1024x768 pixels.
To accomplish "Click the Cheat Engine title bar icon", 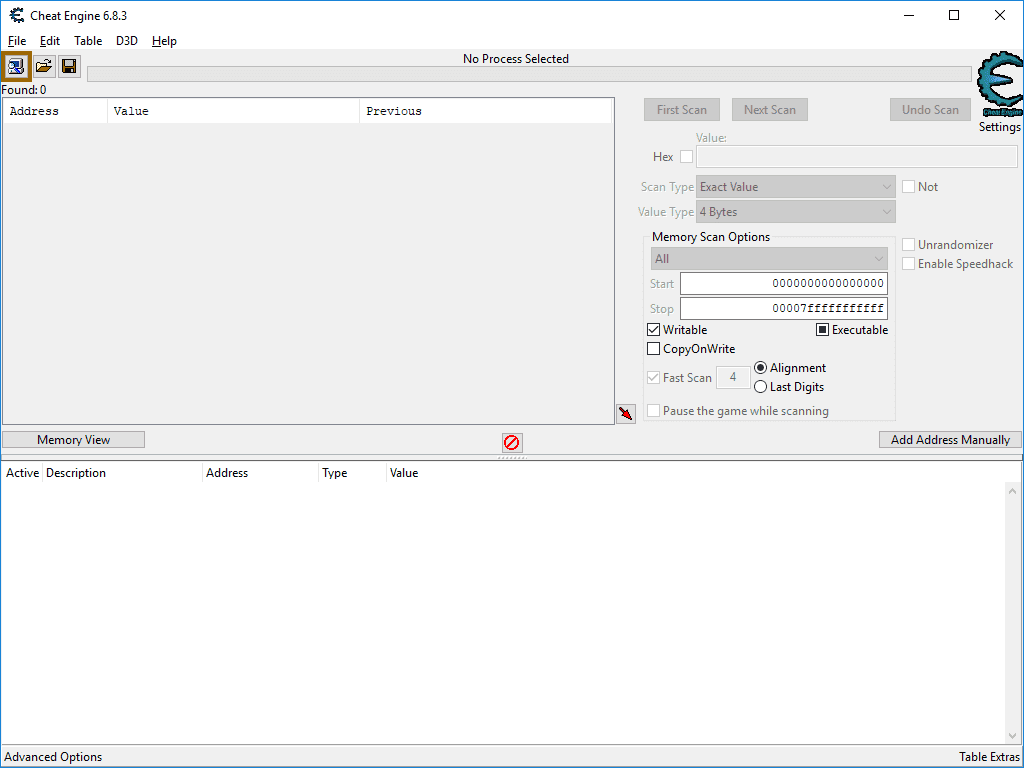I will (16, 15).
